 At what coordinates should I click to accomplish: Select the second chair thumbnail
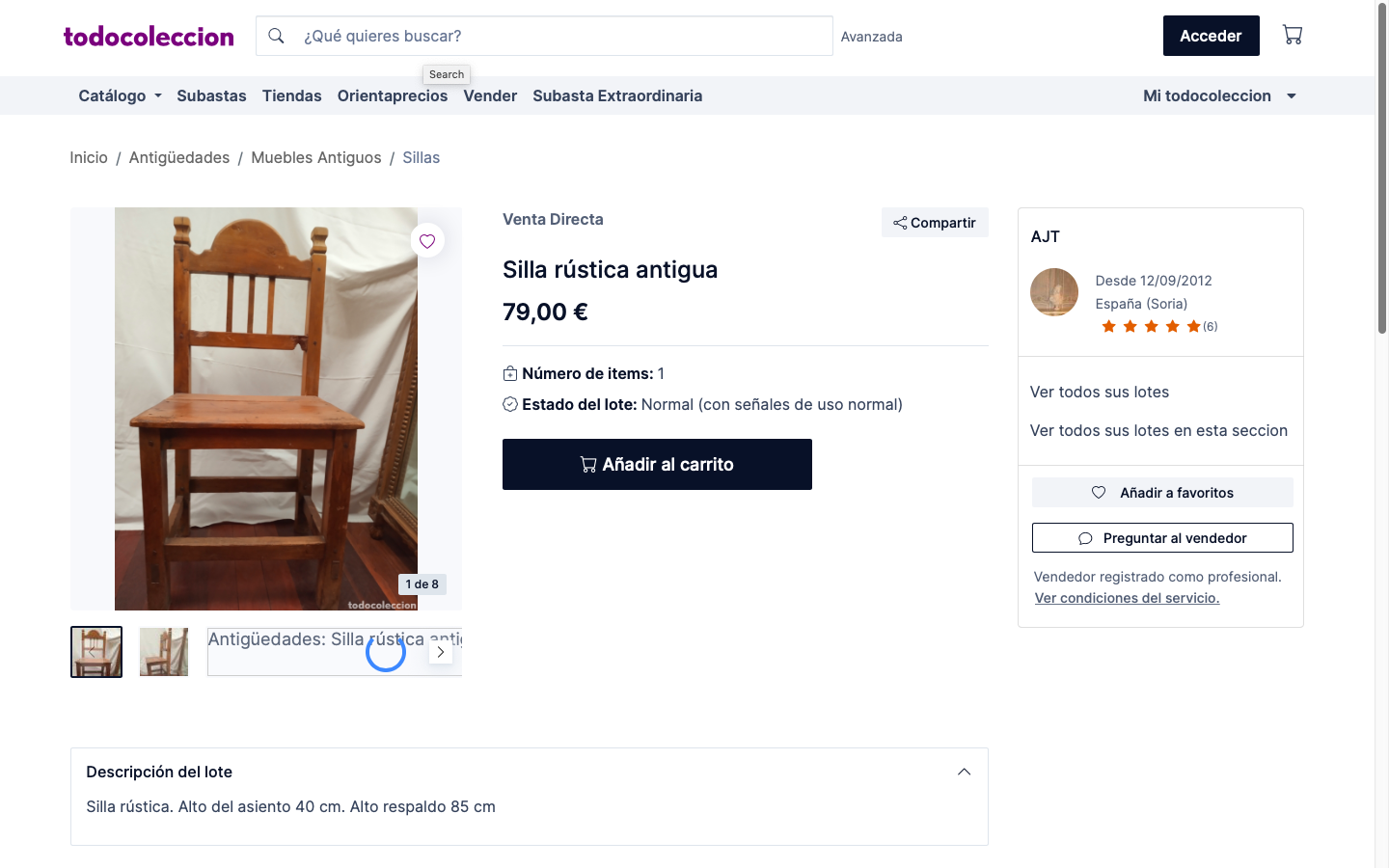point(164,652)
